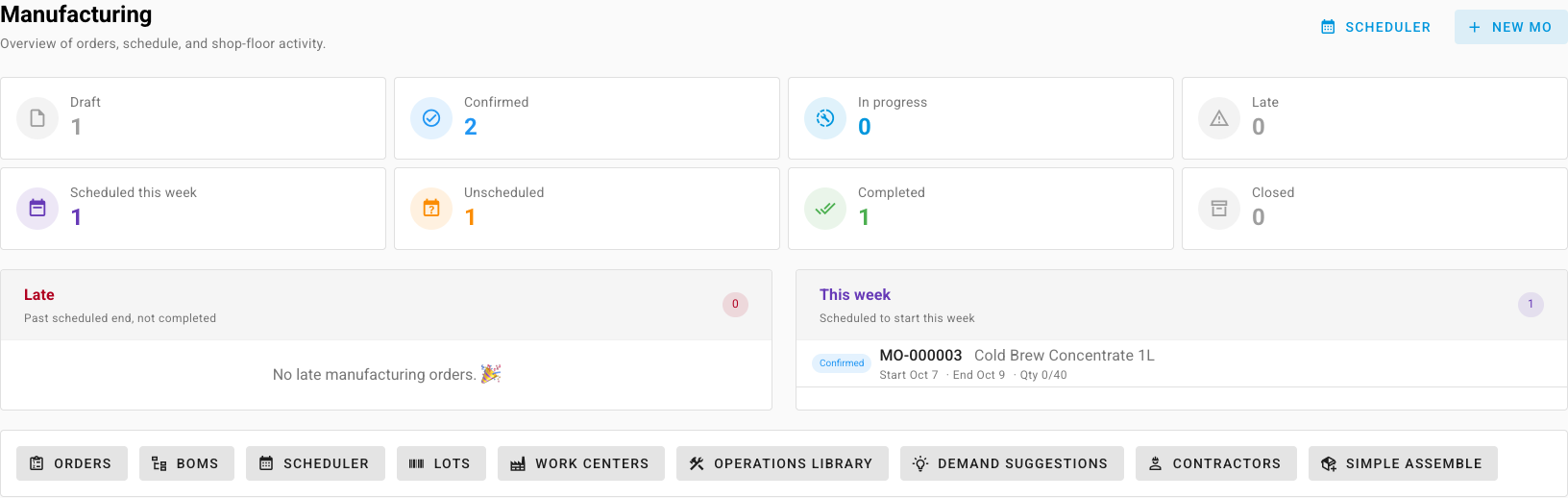The height and width of the screenshot is (498, 1568).
Task: Click the Unscheduled calendar question icon
Action: [x=431, y=209]
